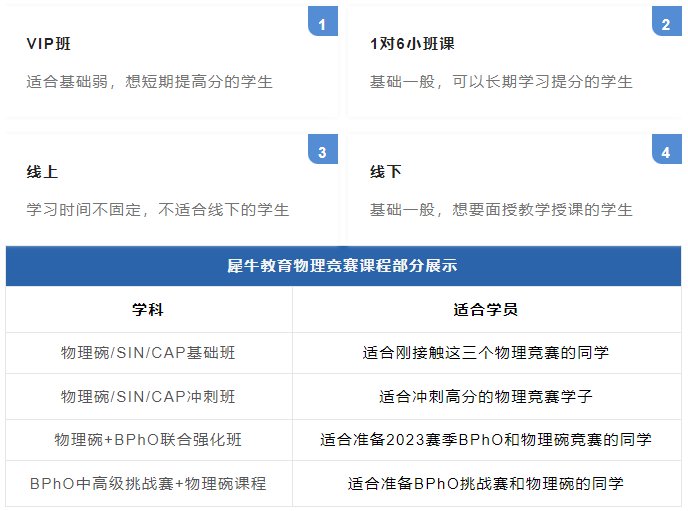The image size is (688, 511).
Task: Click text 基础一般，想要面授教学授课的学生
Action: tap(501, 210)
